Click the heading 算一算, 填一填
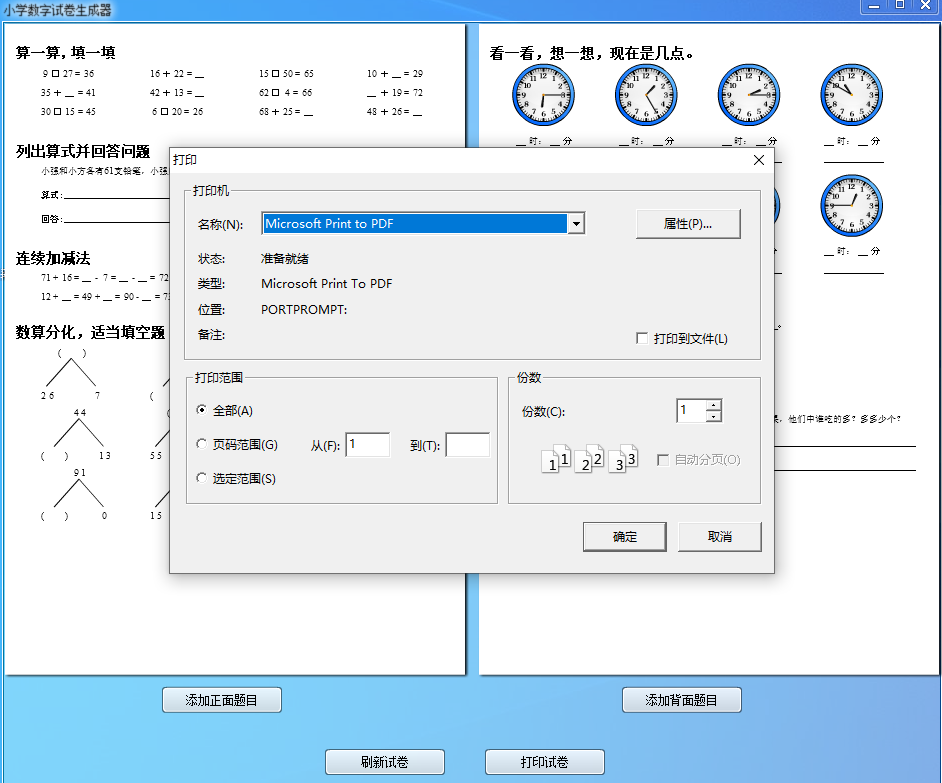 [65, 53]
